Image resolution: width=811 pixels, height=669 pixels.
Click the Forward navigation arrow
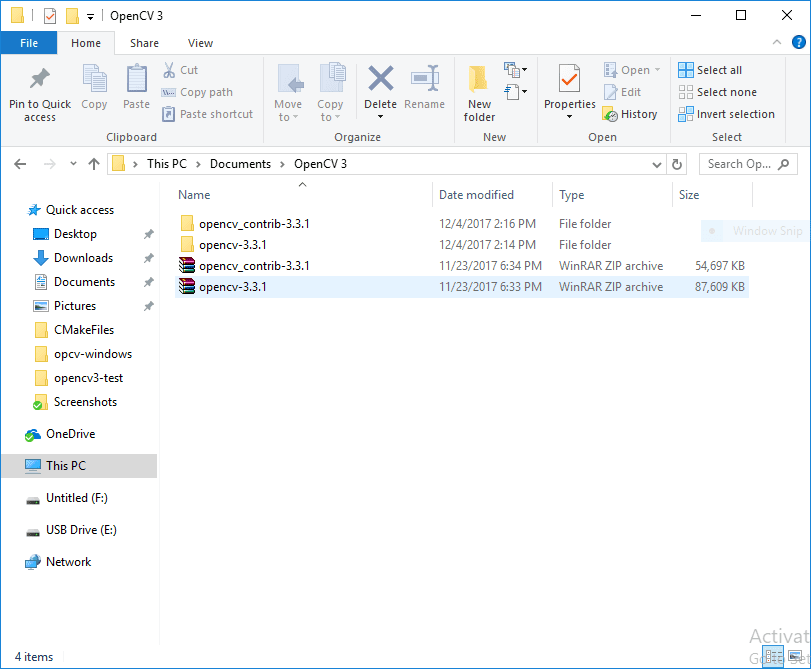(50, 164)
